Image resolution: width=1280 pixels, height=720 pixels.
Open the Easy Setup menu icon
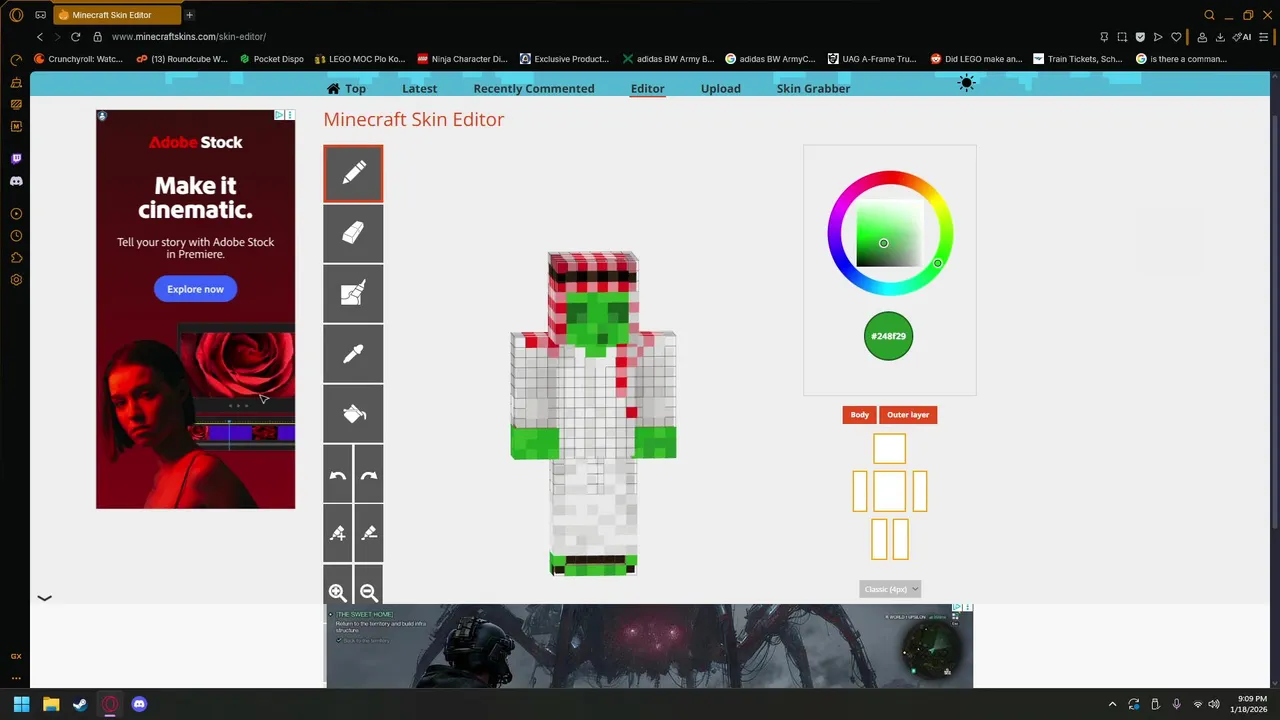click(1265, 37)
